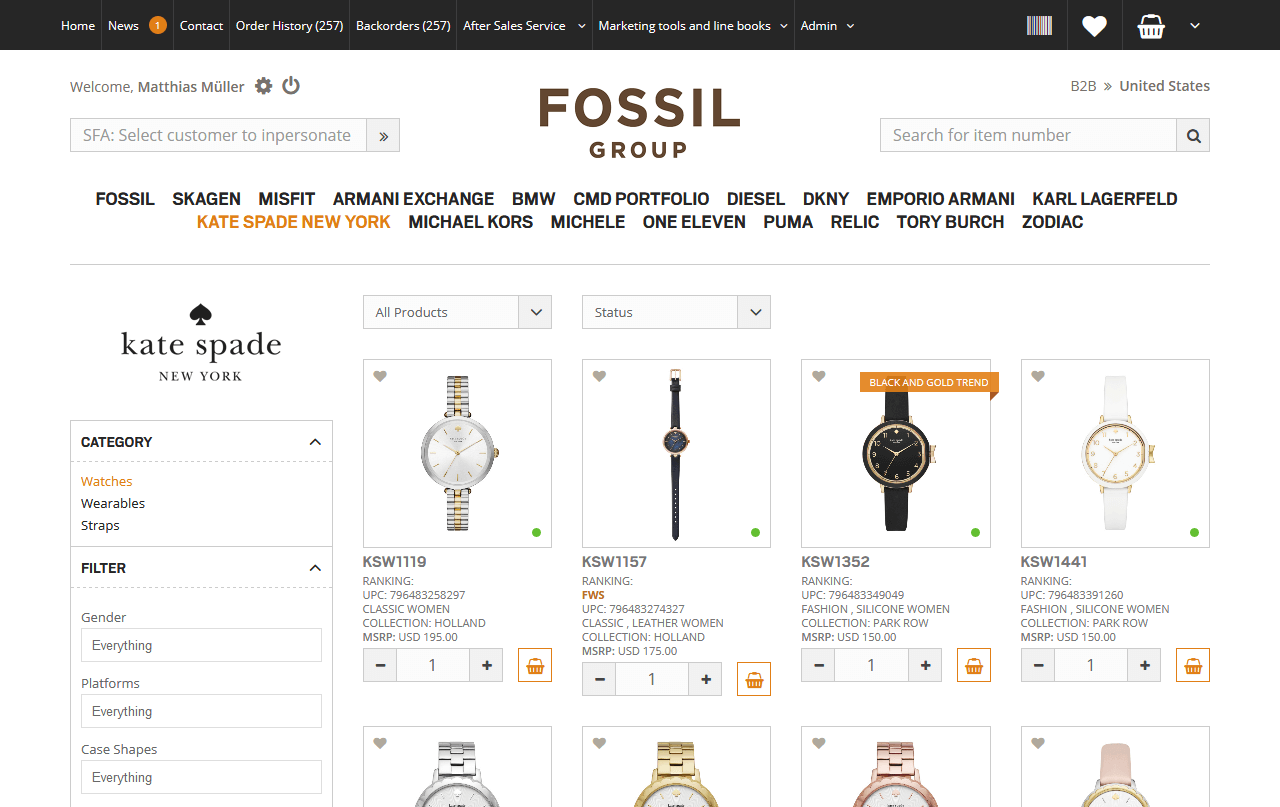Open the shopping basket in header
Image resolution: width=1280 pixels, height=807 pixels.
coord(1151,26)
